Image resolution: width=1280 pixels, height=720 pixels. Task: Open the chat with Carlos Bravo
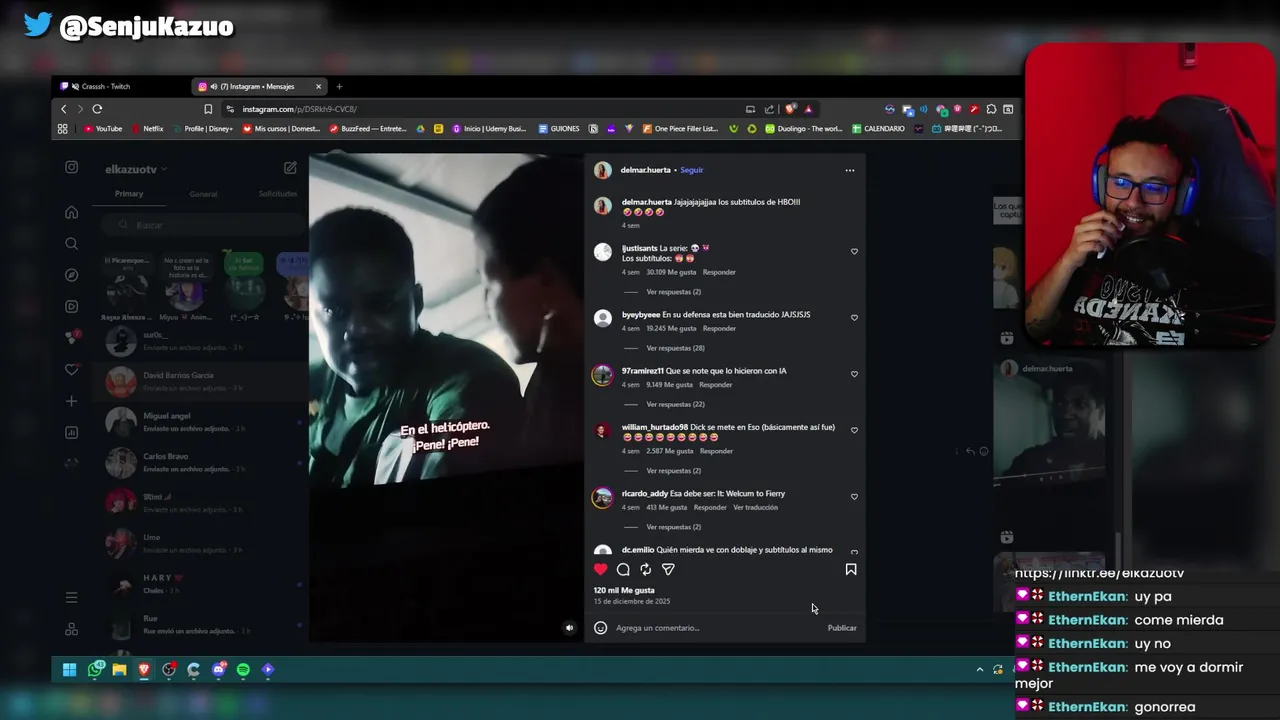pyautogui.click(x=205, y=462)
